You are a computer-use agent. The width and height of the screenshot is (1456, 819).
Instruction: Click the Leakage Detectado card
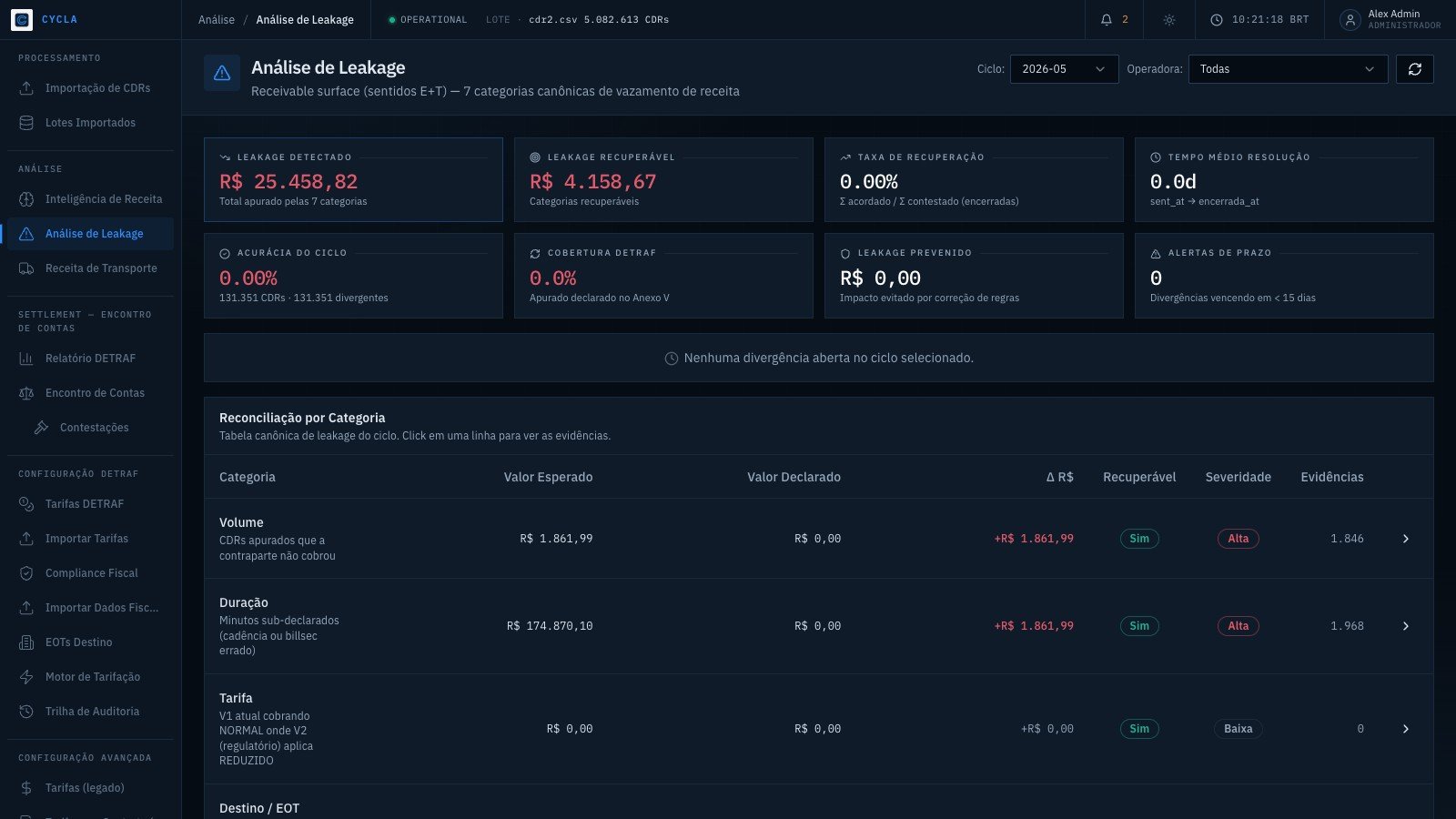click(353, 179)
